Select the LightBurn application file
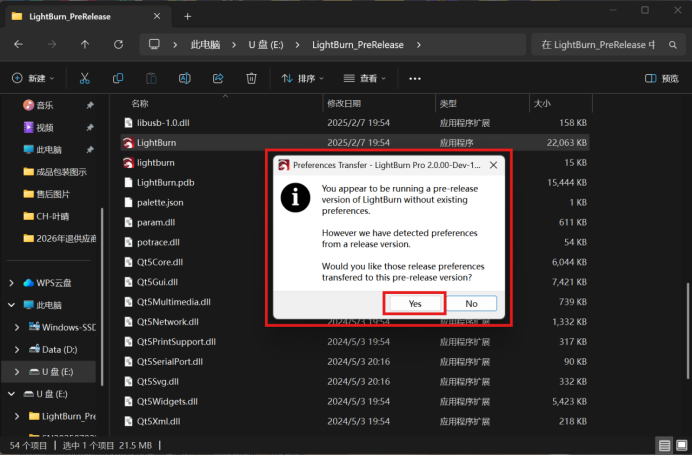Viewport: 692px width, 456px height. [x=355, y=143]
